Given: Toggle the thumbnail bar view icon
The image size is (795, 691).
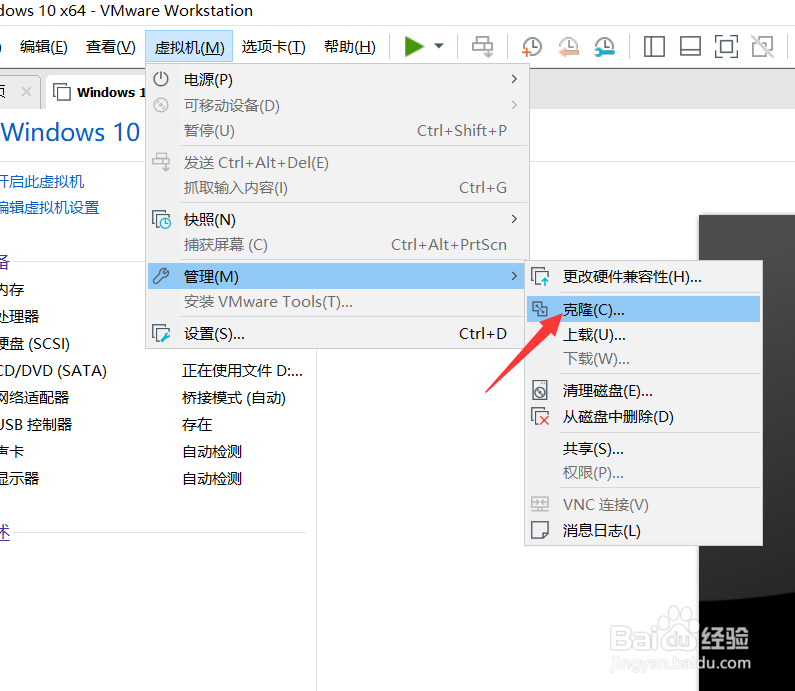Looking at the screenshot, I should tap(690, 47).
